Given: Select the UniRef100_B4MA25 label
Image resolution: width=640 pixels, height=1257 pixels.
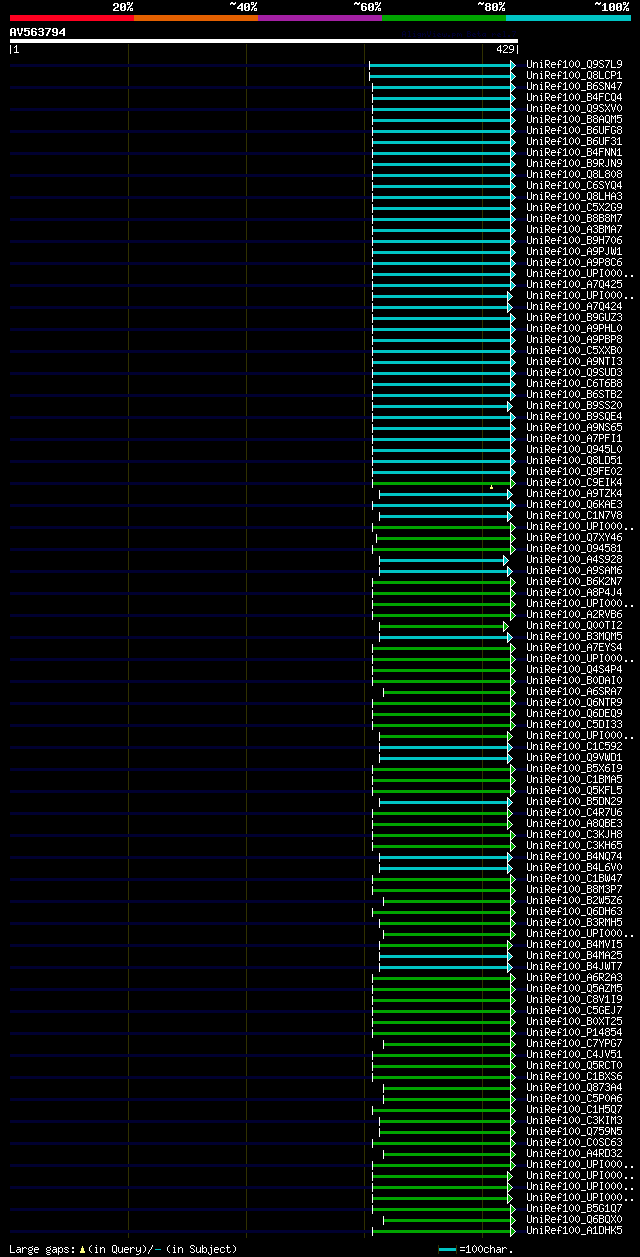Looking at the screenshot, I should pos(574,955).
